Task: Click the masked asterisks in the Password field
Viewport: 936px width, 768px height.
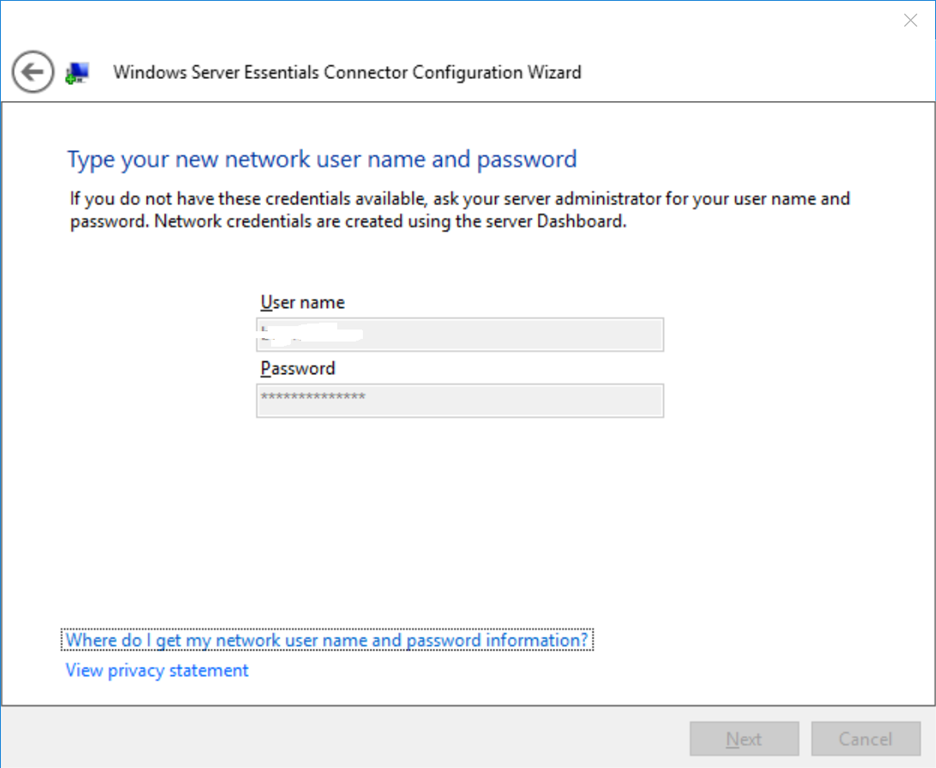Action: click(x=313, y=398)
